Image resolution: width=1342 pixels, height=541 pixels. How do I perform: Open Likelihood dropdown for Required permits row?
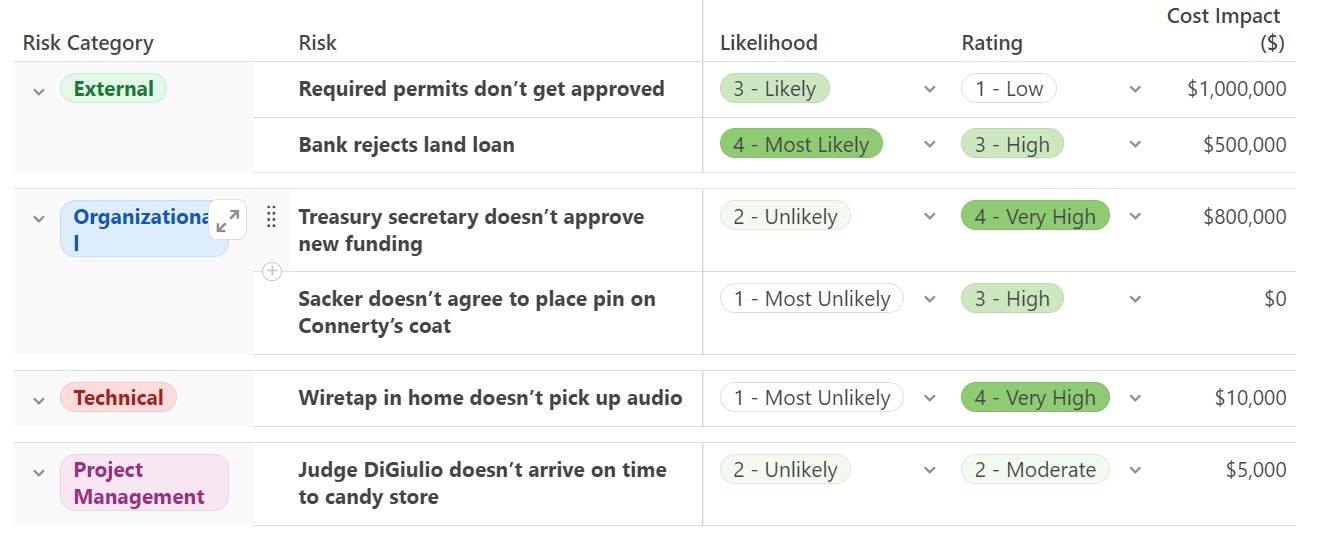coord(930,89)
